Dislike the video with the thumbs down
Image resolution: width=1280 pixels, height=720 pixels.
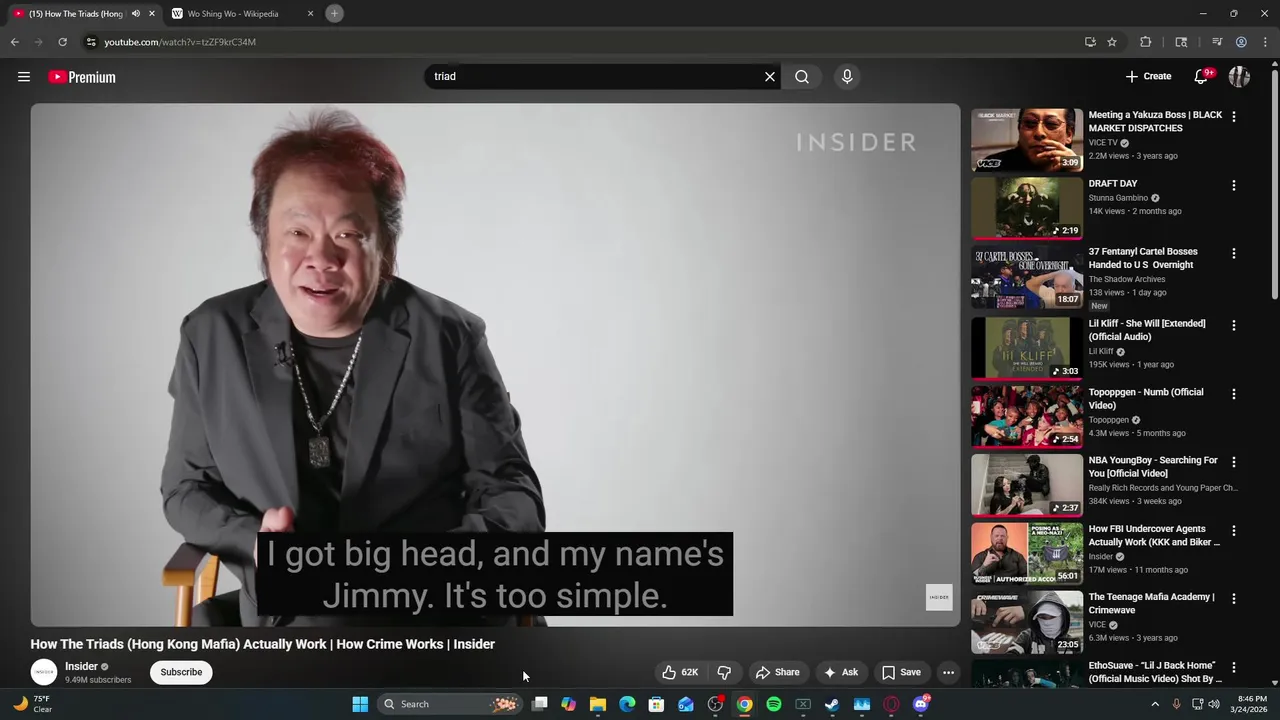725,672
